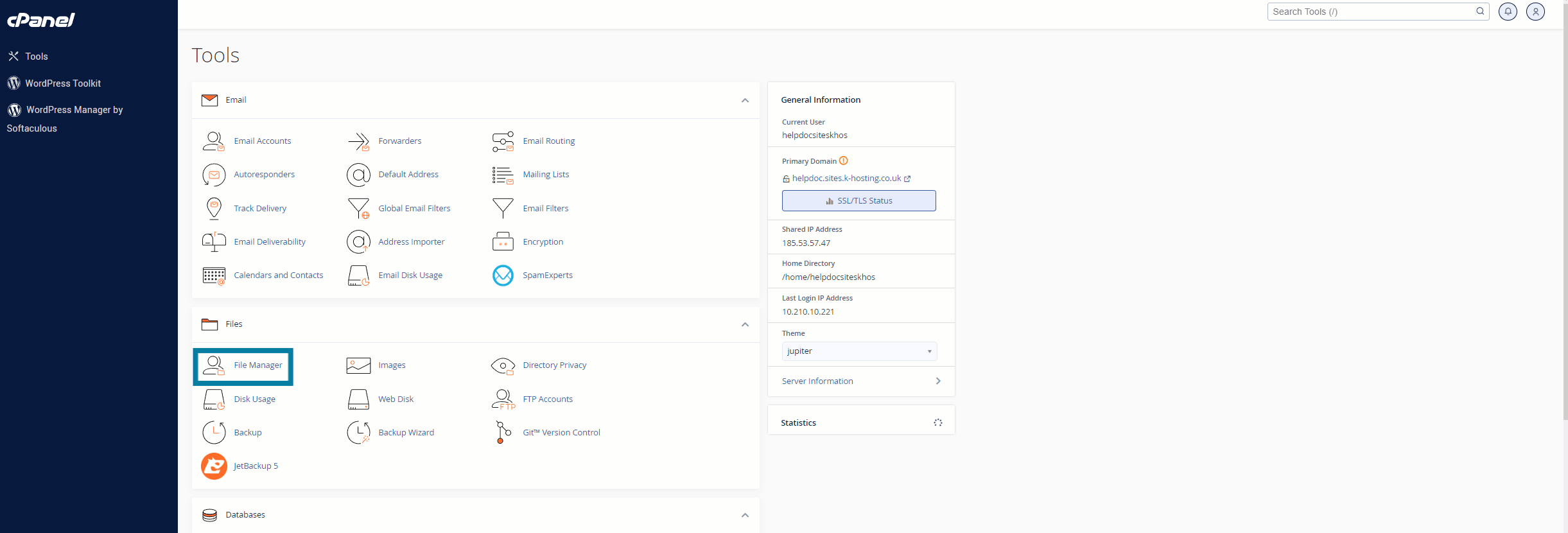1568x533 pixels.
Task: Click the Backup Wizard link text
Action: [x=406, y=432]
